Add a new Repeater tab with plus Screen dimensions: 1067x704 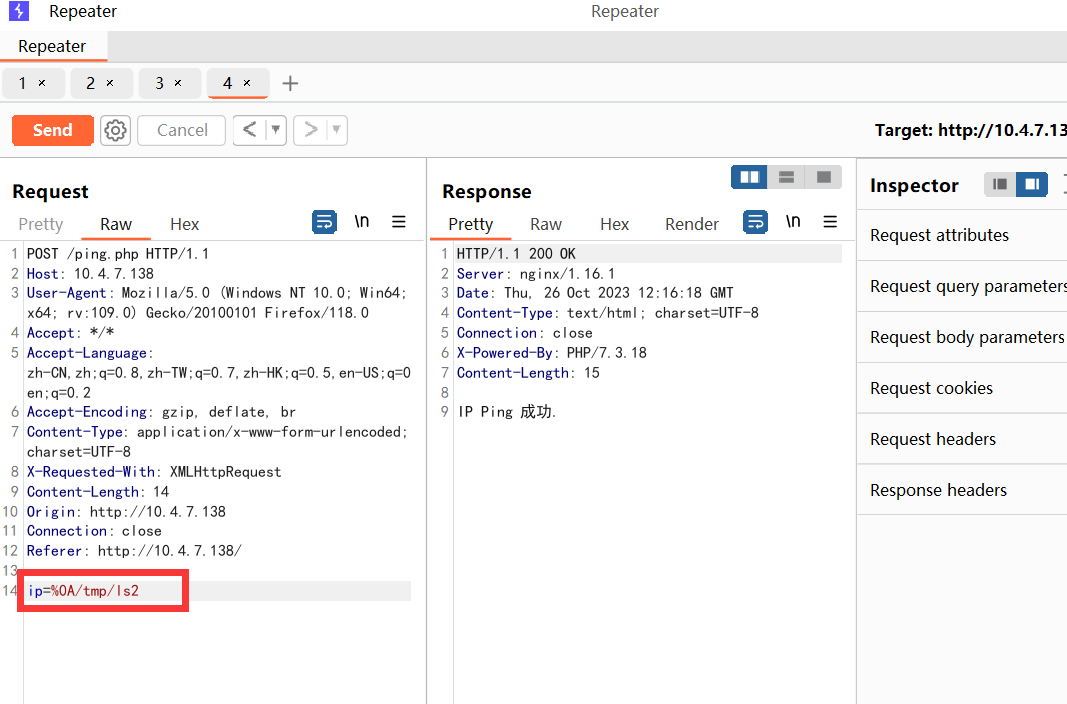pyautogui.click(x=291, y=83)
